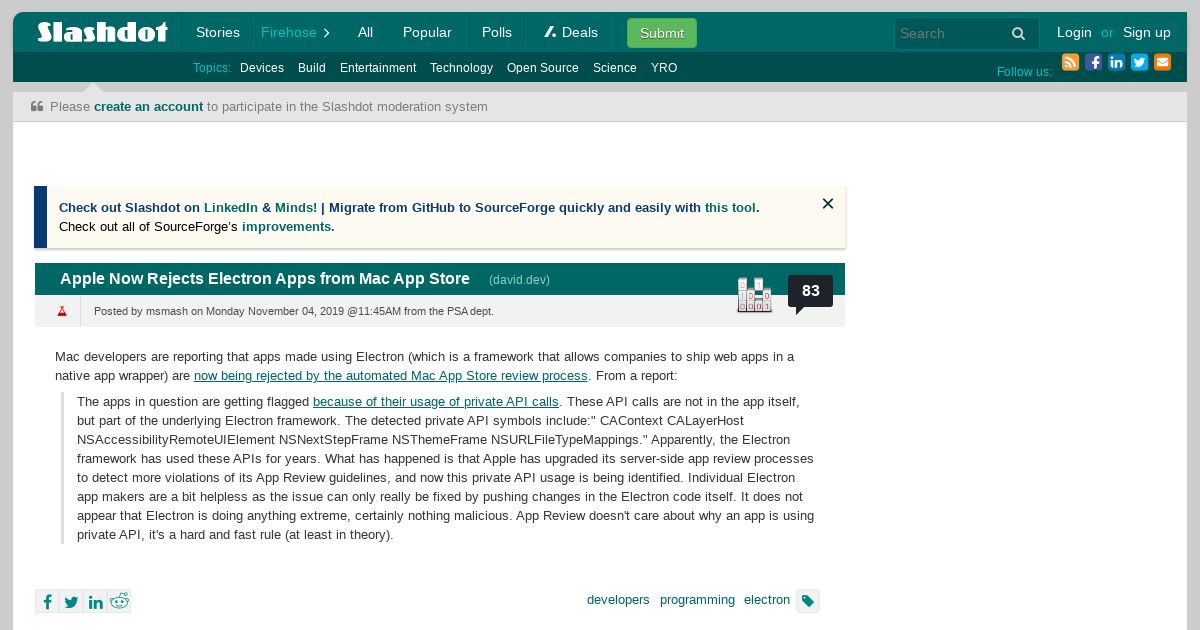The height and width of the screenshot is (630, 1200).
Task: Click the electron tag
Action: (x=767, y=600)
